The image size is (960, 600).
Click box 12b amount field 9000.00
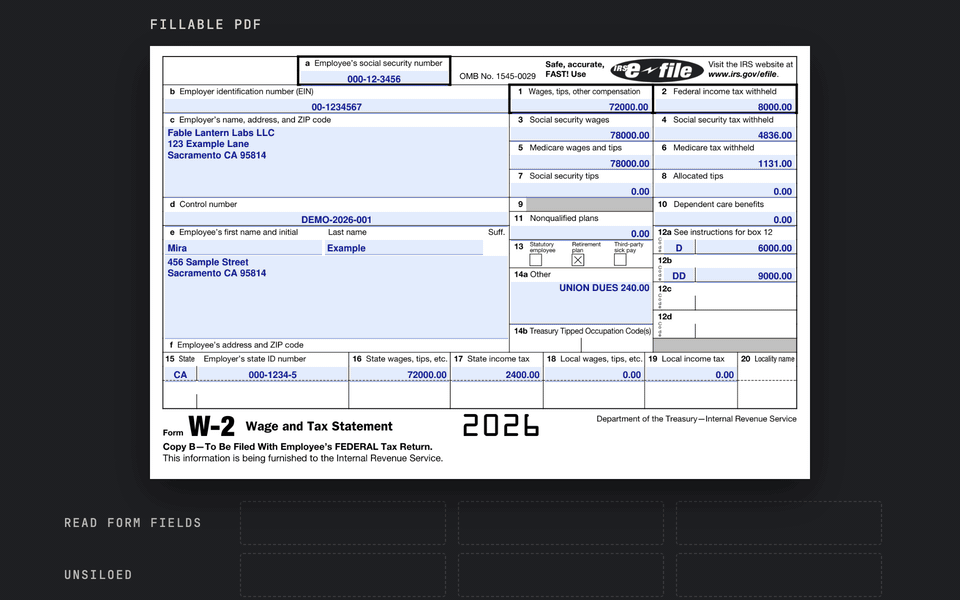point(746,276)
